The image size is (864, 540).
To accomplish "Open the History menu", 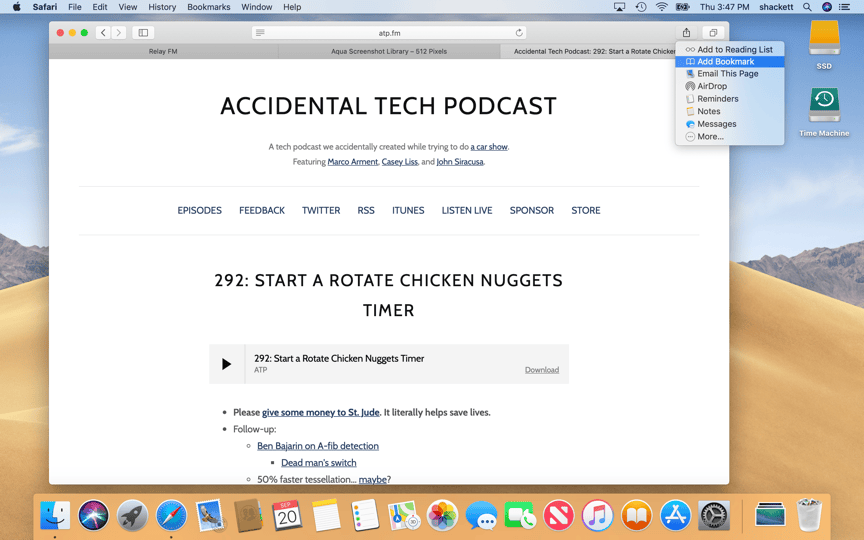I will tap(162, 7).
